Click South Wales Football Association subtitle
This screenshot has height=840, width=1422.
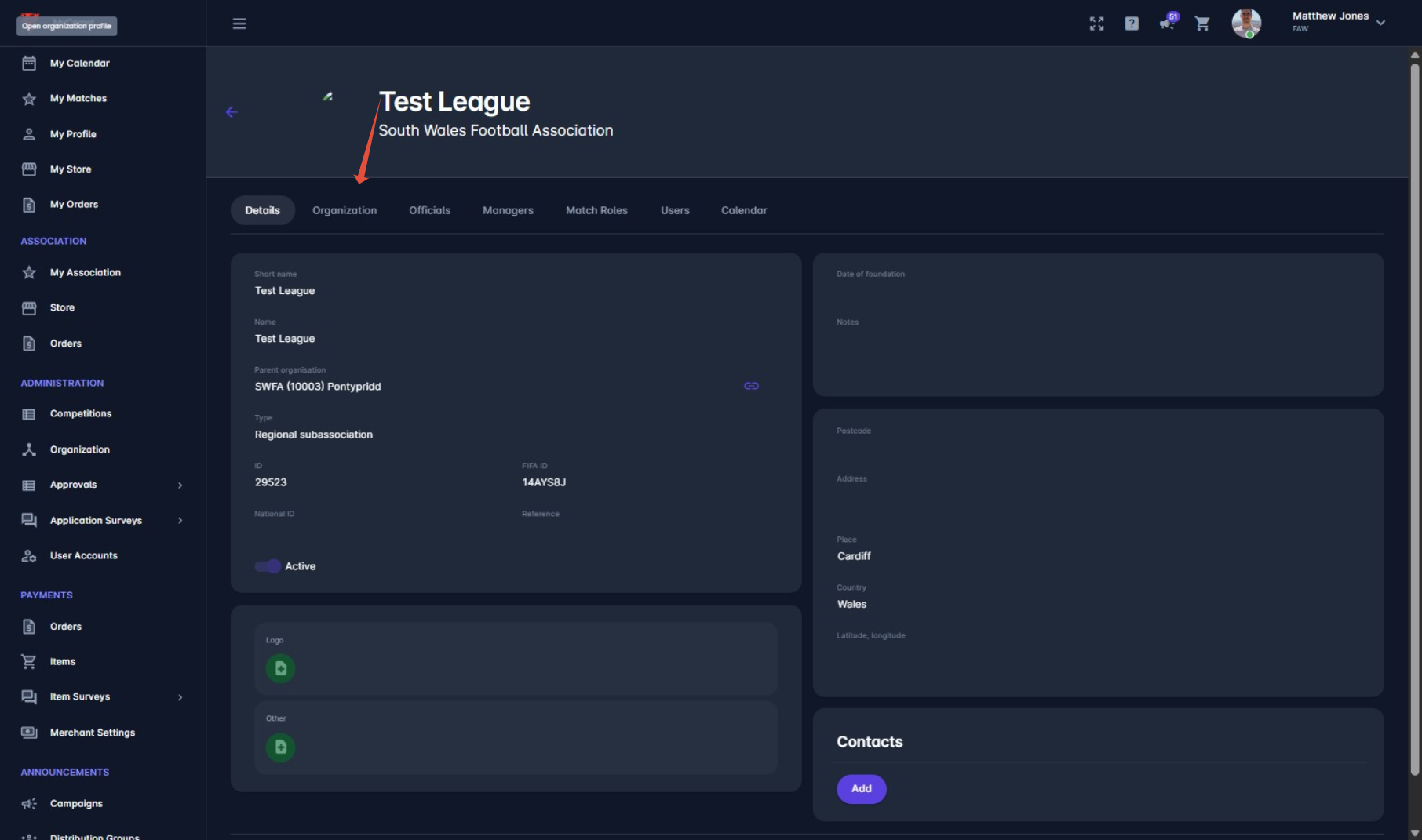(x=496, y=131)
